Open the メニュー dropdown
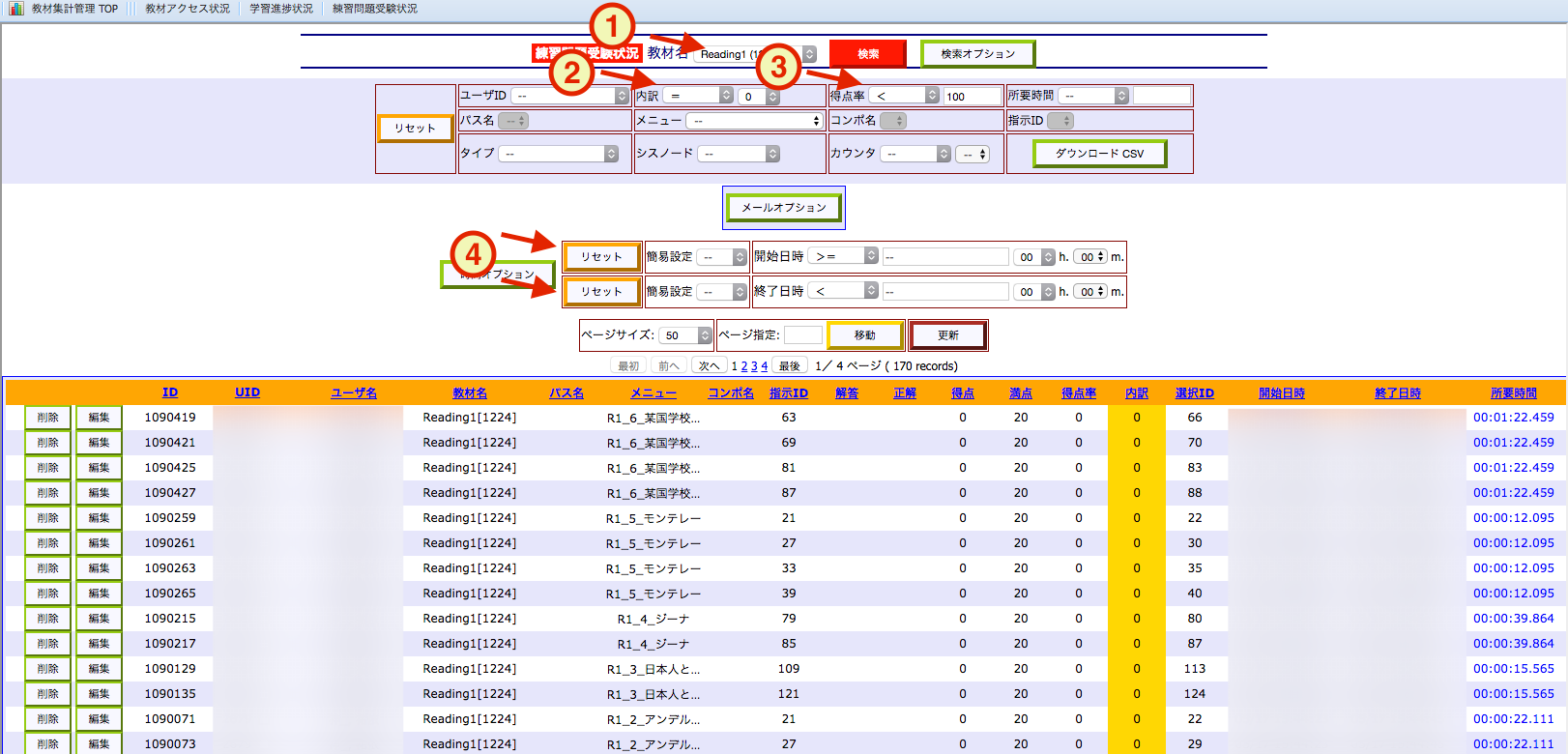1568x754 pixels. tap(754, 121)
